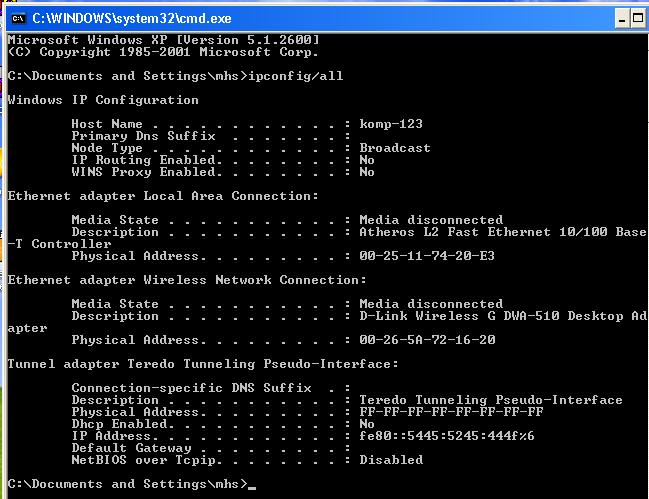The image size is (649, 499).
Task: Click the Primary Dns Suffix label
Action: point(143,136)
